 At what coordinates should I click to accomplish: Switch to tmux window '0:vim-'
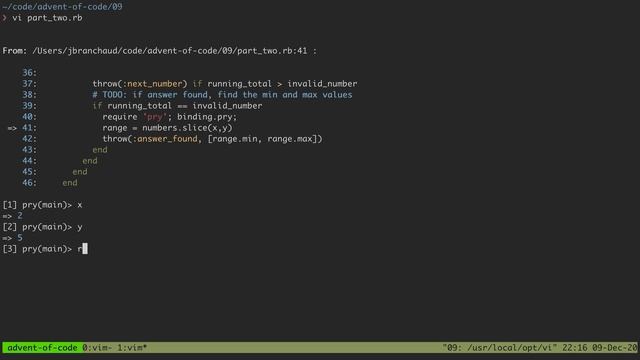(98, 348)
